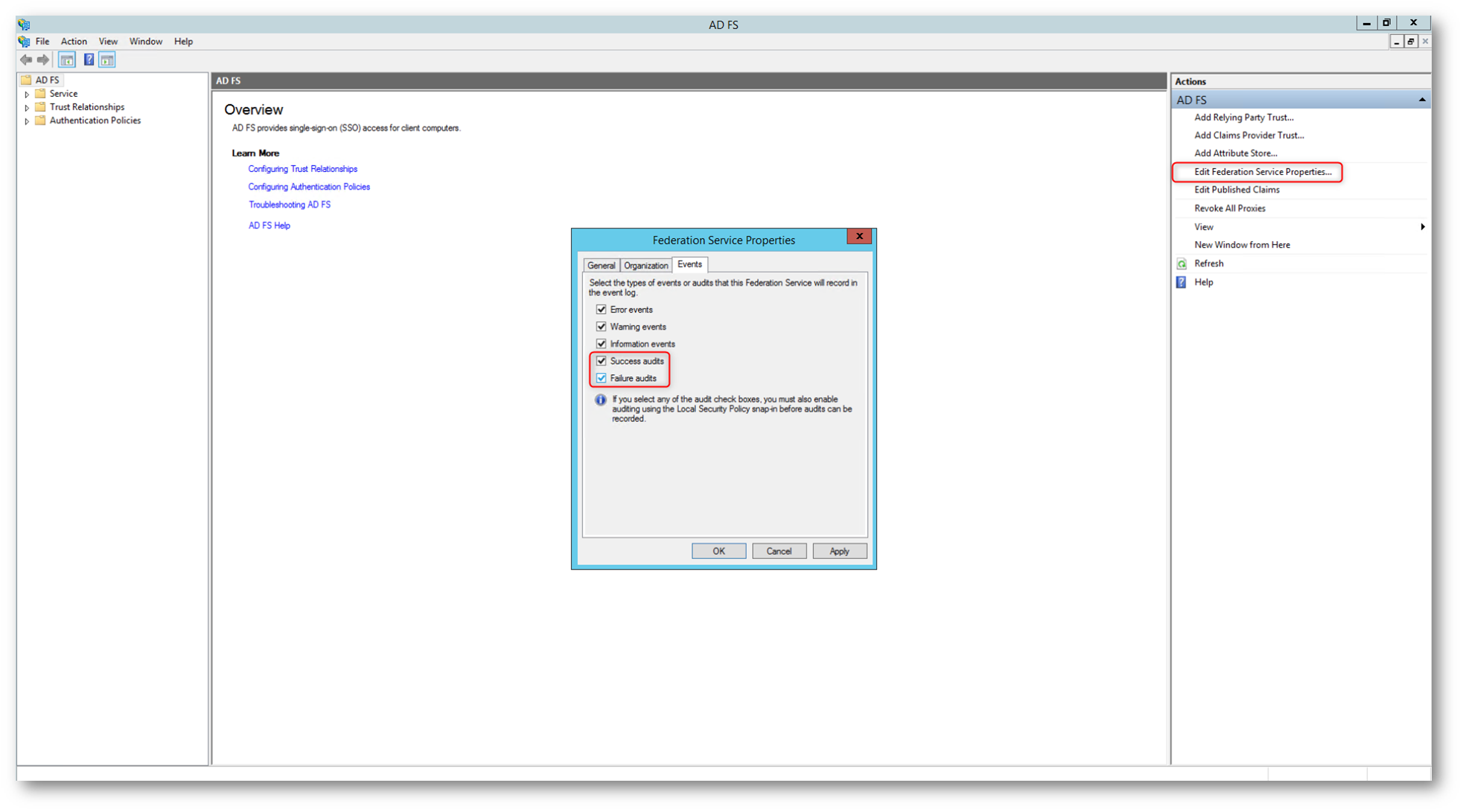Click the Back arrow toolbar icon
The height and width of the screenshot is (812, 1463).
click(26, 60)
